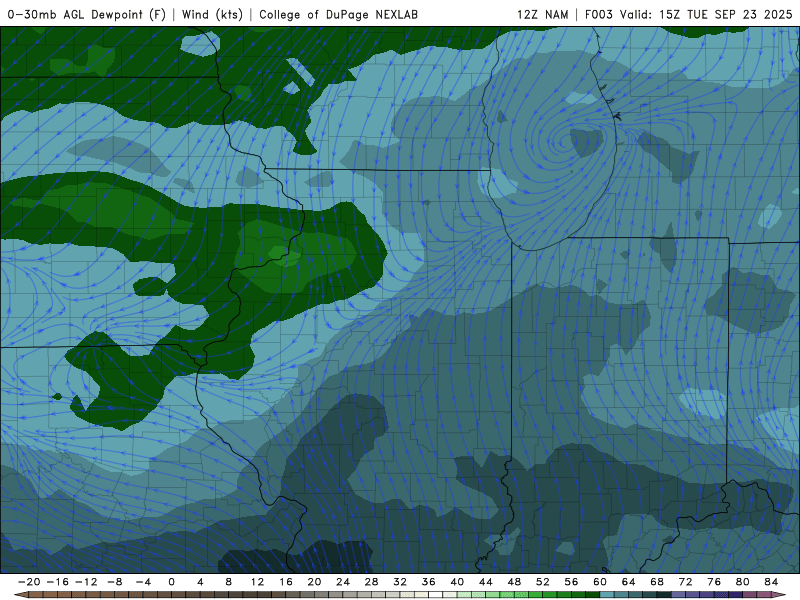Click the 56 value on the legend
This screenshot has height=600, width=800.
(x=571, y=582)
